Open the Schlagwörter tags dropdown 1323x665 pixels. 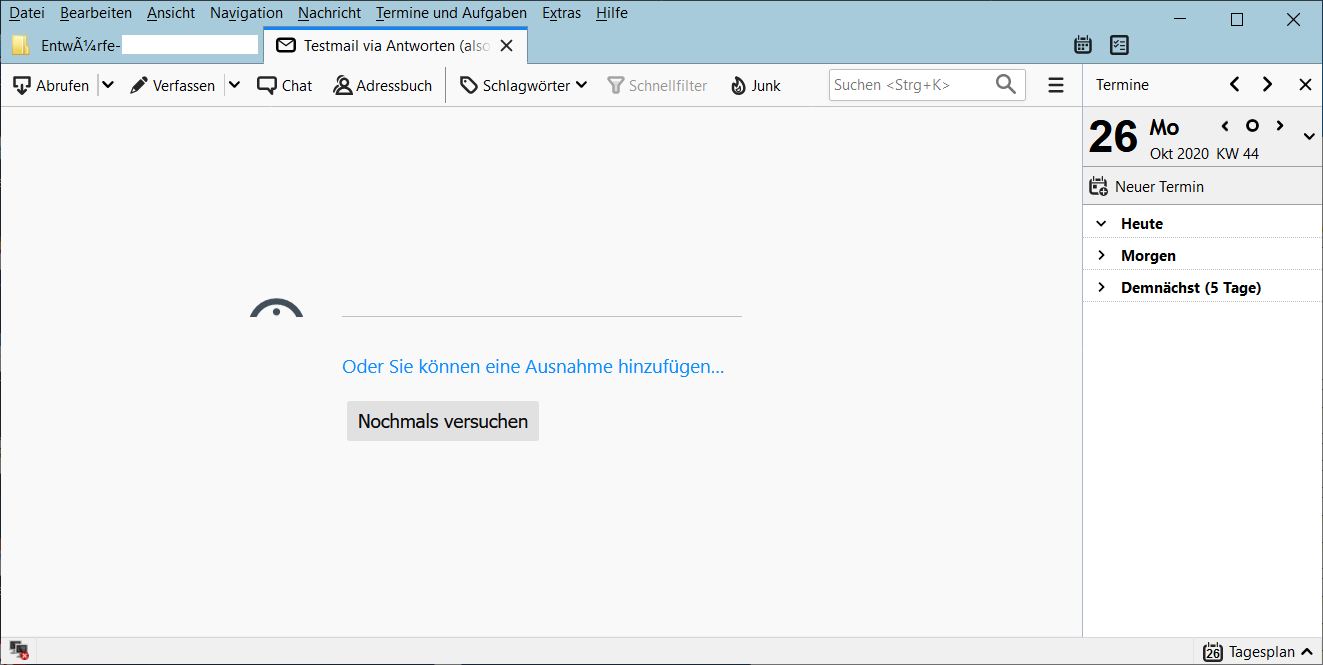click(524, 86)
